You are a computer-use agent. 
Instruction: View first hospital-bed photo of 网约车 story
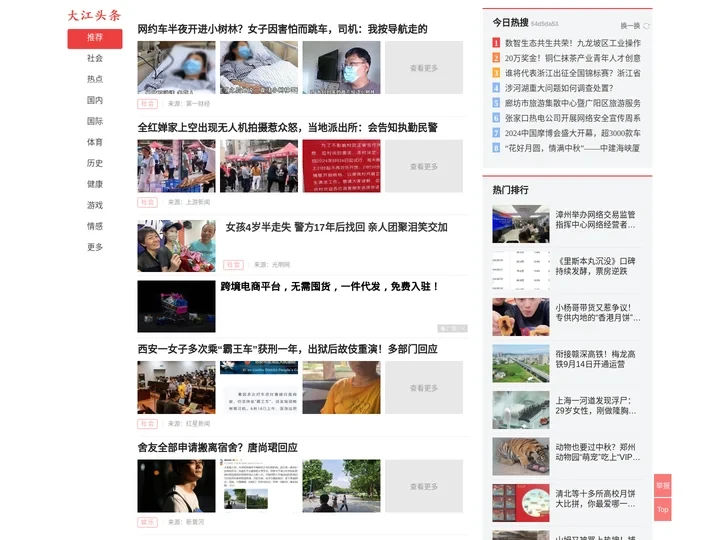(x=176, y=68)
